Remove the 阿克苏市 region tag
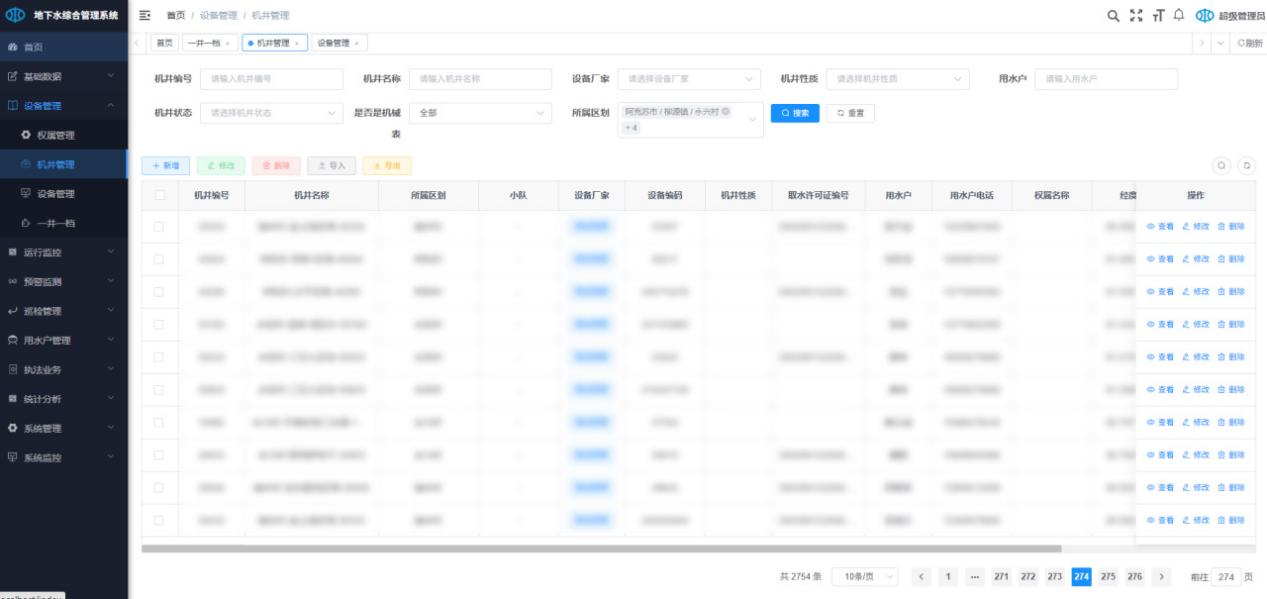The image size is (1267, 599). [x=725, y=111]
